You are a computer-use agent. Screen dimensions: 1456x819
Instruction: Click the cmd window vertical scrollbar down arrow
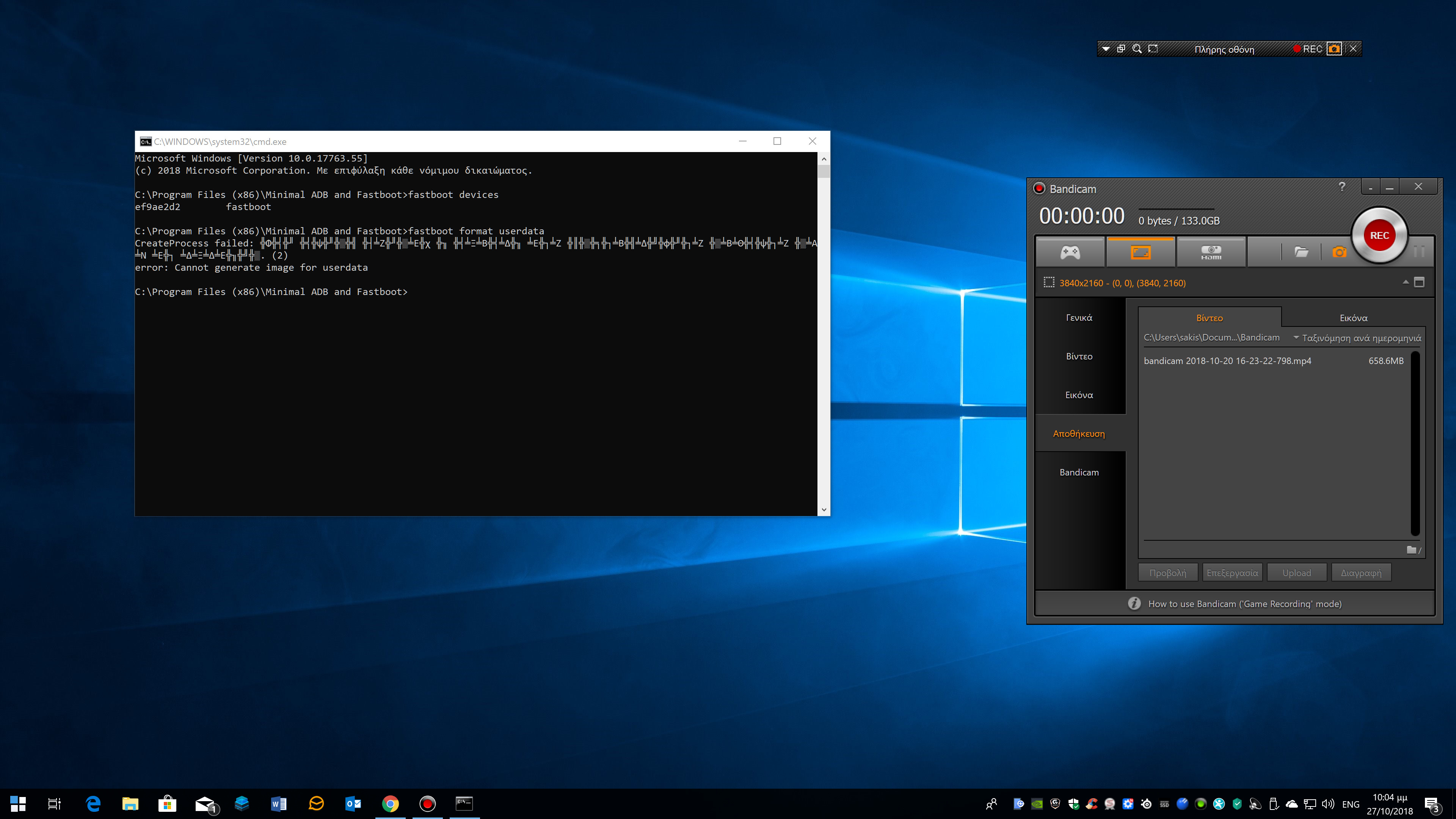point(824,509)
